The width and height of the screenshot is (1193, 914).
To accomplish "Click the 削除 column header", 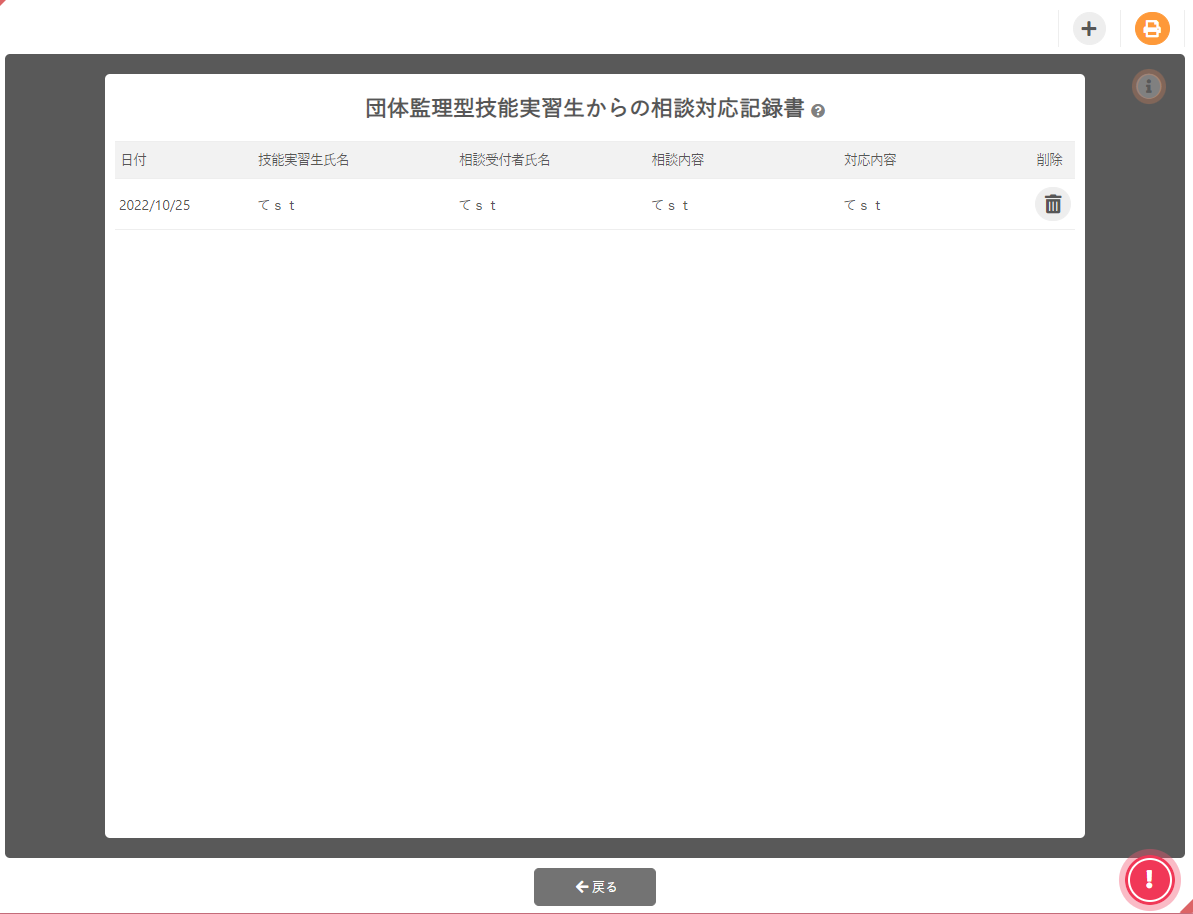I will pyautogui.click(x=1049, y=160).
